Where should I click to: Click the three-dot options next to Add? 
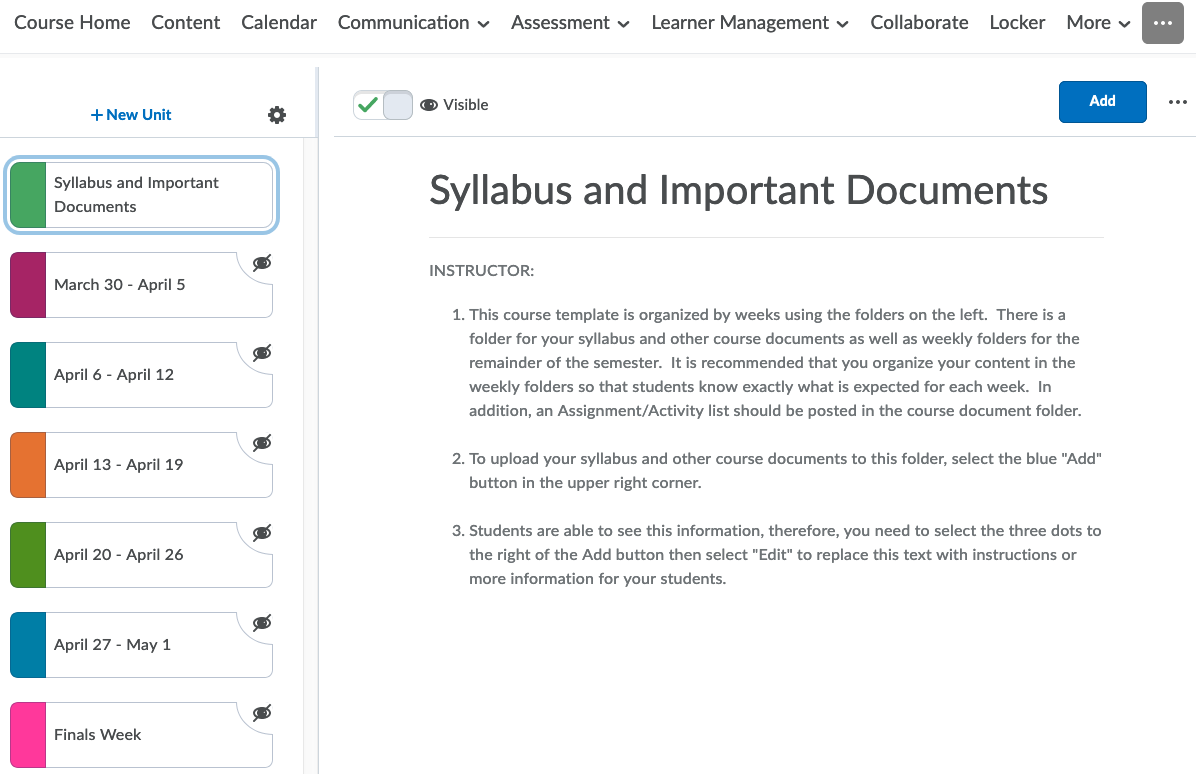pos(1177,101)
